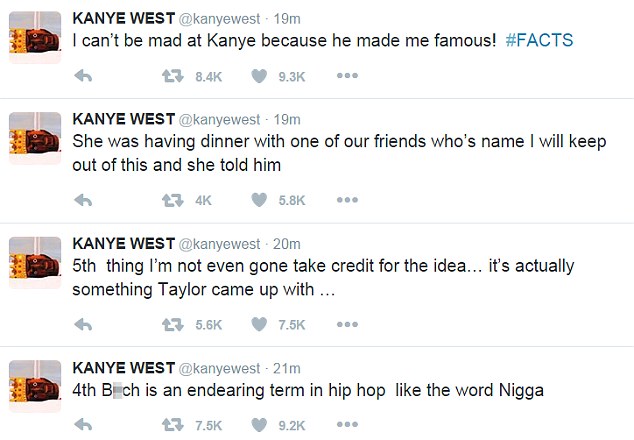Like the tweet with 9.2K likes
Viewport: 634px width, 440px height.
(260, 425)
